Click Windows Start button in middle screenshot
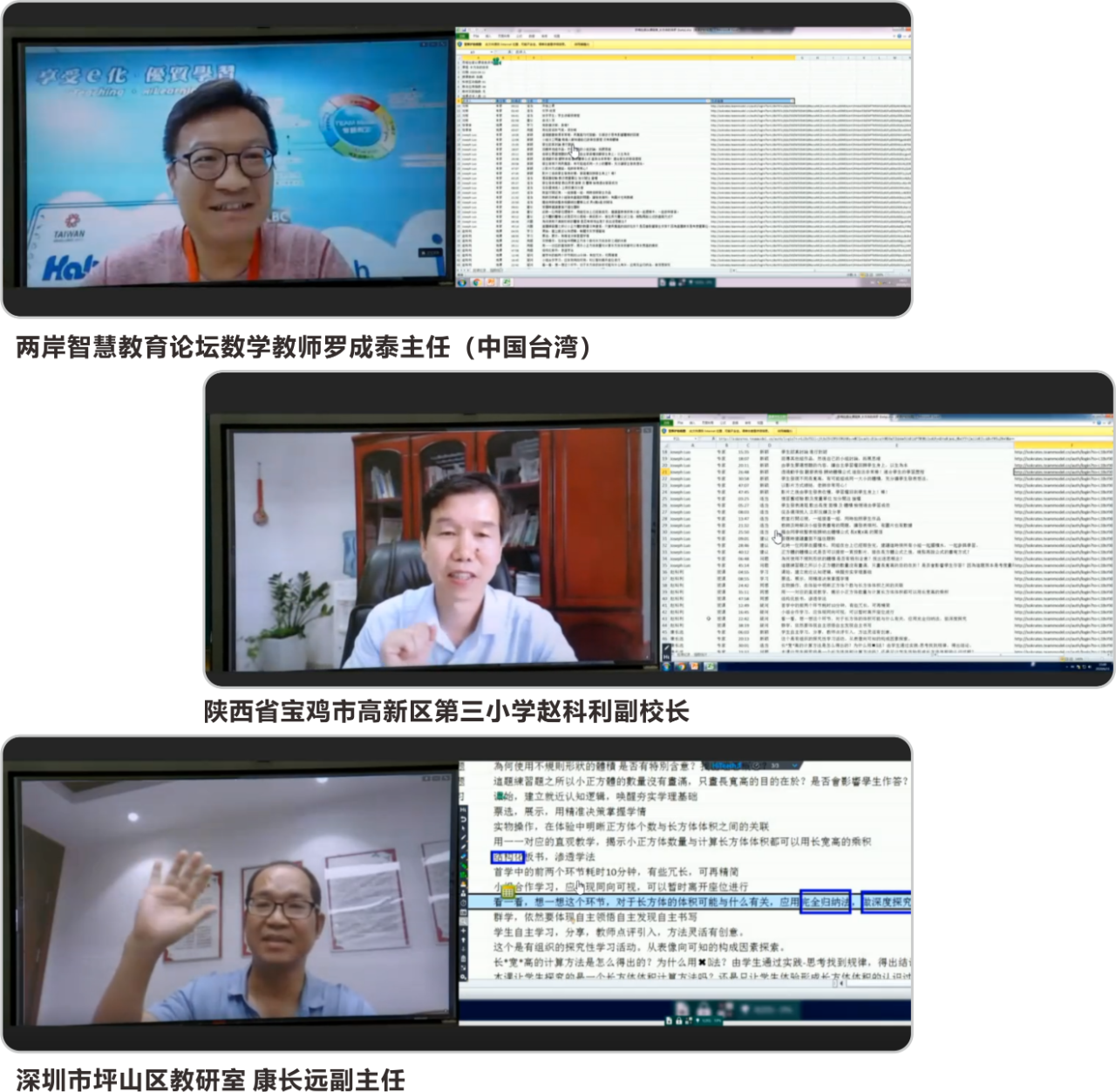Image resolution: width=1116 pixels, height=1092 pixels. [x=667, y=666]
